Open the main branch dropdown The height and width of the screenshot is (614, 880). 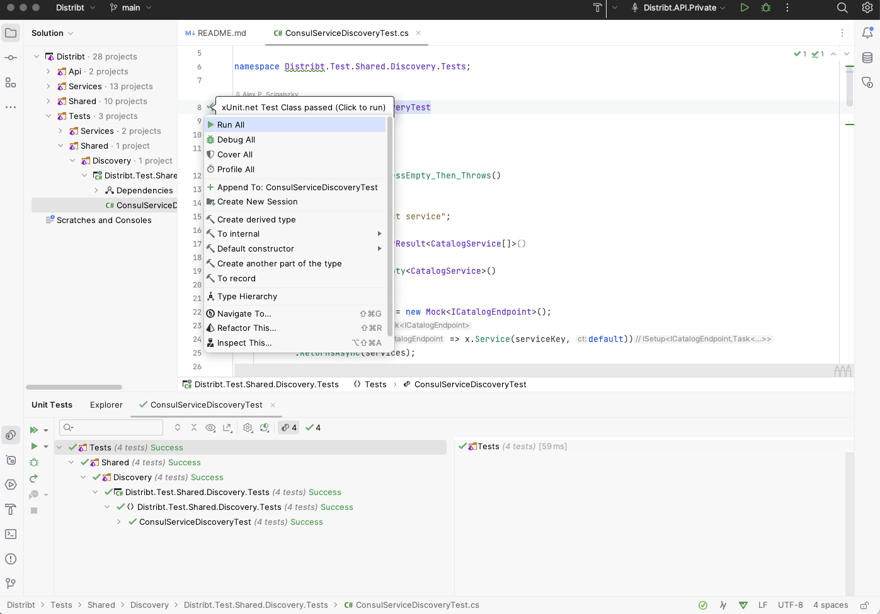pos(130,8)
